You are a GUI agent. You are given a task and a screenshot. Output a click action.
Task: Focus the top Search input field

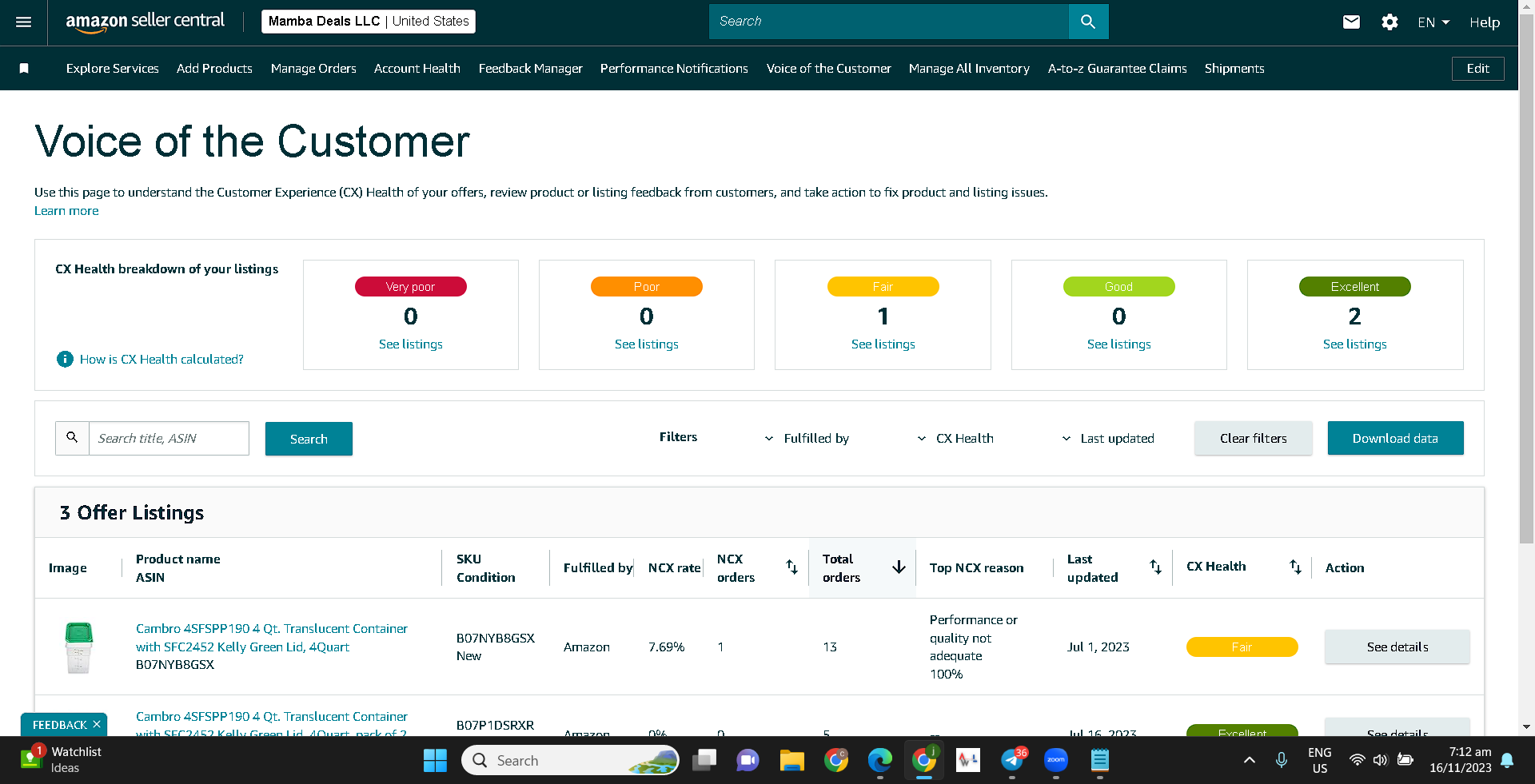[889, 22]
